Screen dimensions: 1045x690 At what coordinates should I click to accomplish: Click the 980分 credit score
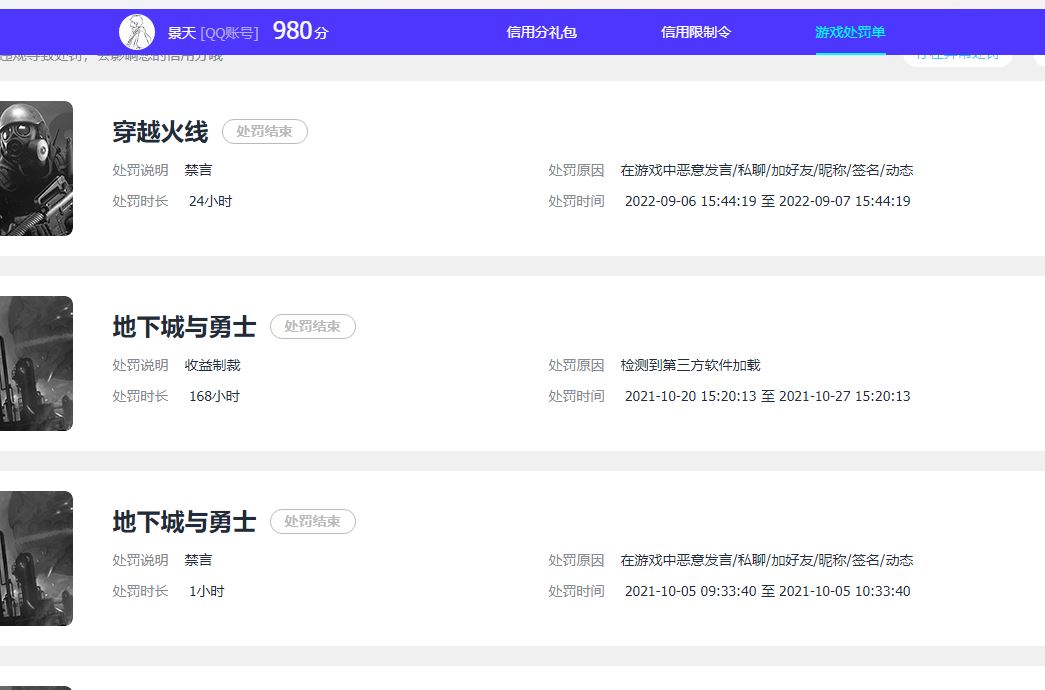[300, 32]
